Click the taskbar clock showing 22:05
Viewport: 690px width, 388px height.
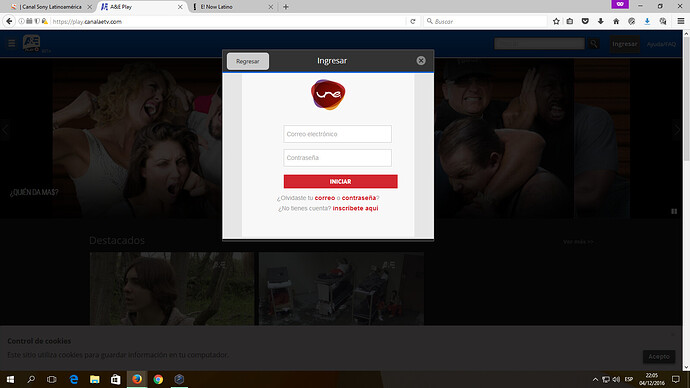[x=652, y=379]
